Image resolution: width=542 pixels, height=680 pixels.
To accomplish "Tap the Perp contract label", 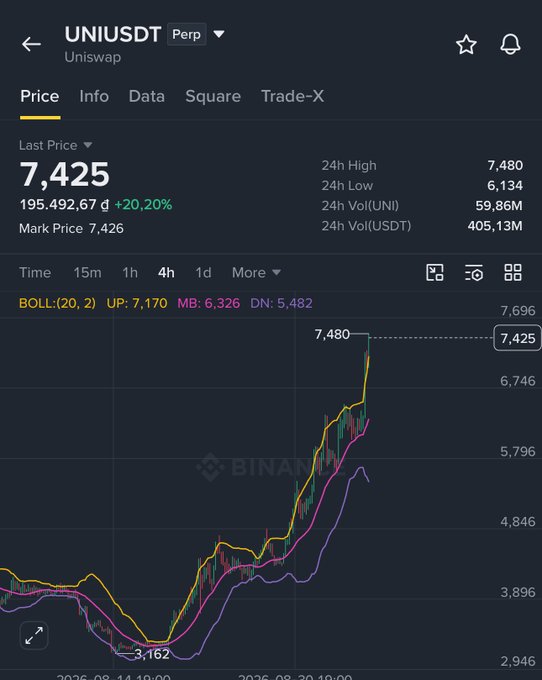I will [x=186, y=34].
